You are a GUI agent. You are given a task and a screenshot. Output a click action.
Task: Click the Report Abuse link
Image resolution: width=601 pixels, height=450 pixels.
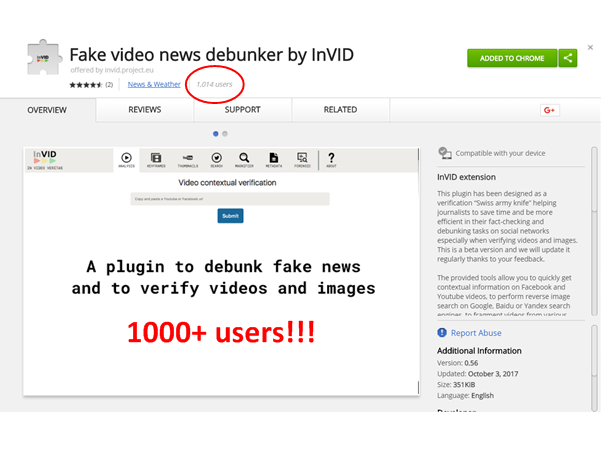[x=476, y=333]
